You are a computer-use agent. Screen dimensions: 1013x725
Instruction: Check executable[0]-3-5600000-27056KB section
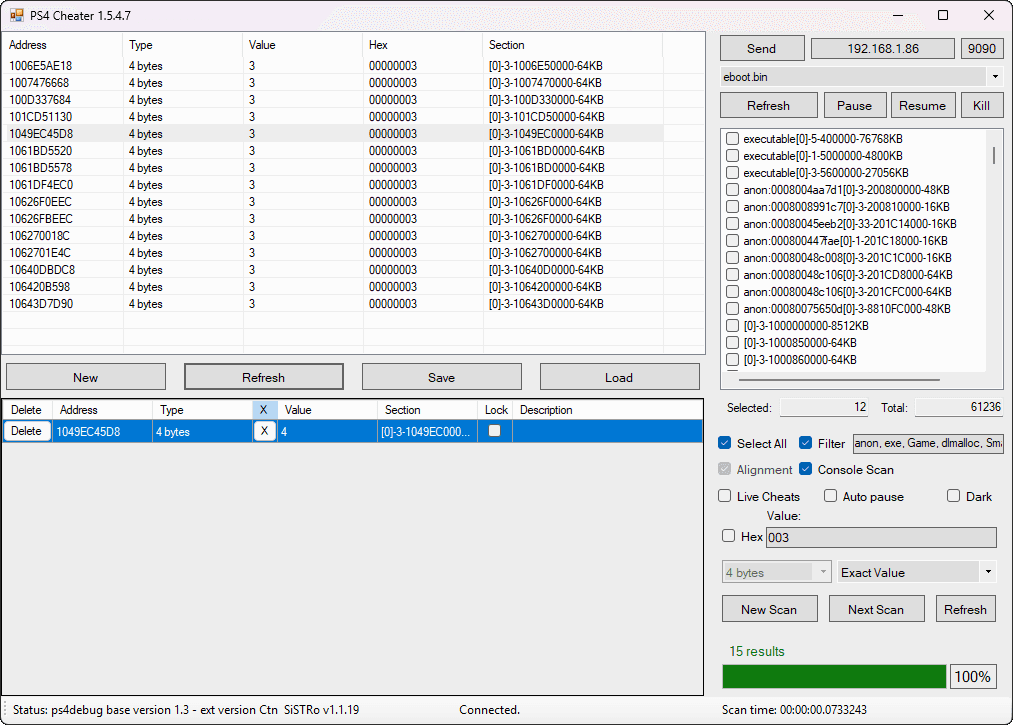(732, 173)
